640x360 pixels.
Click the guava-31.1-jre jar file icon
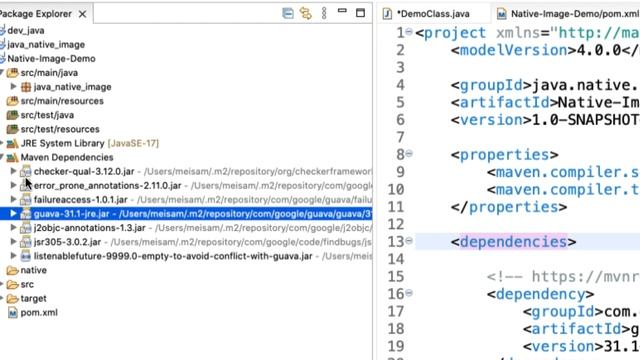click(x=26, y=214)
